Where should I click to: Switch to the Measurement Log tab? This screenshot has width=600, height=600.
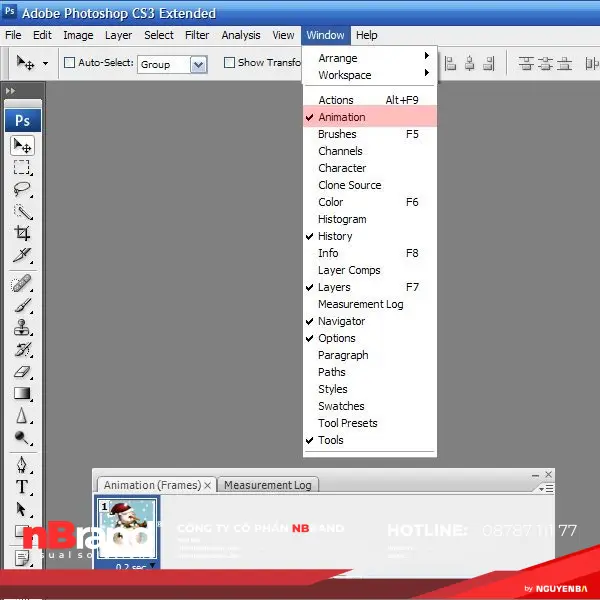point(267,485)
